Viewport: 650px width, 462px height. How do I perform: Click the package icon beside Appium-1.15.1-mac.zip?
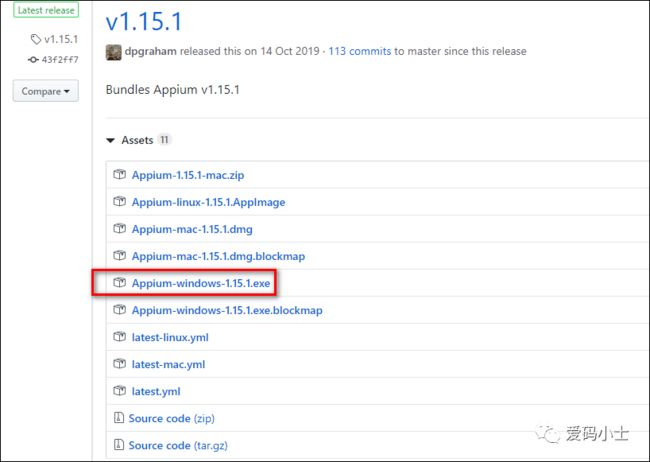(x=119, y=175)
